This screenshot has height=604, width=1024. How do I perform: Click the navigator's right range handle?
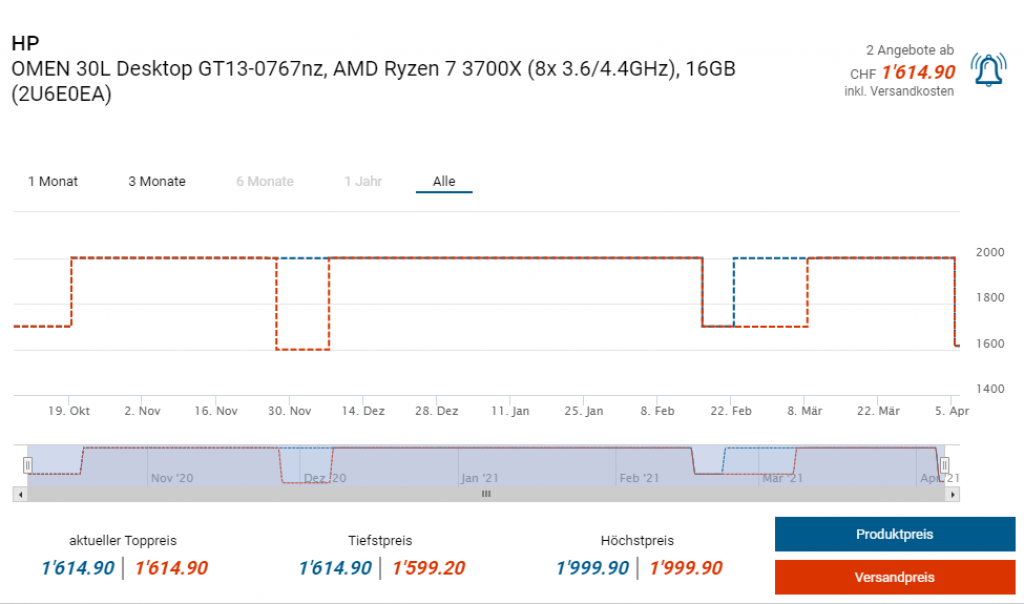944,465
